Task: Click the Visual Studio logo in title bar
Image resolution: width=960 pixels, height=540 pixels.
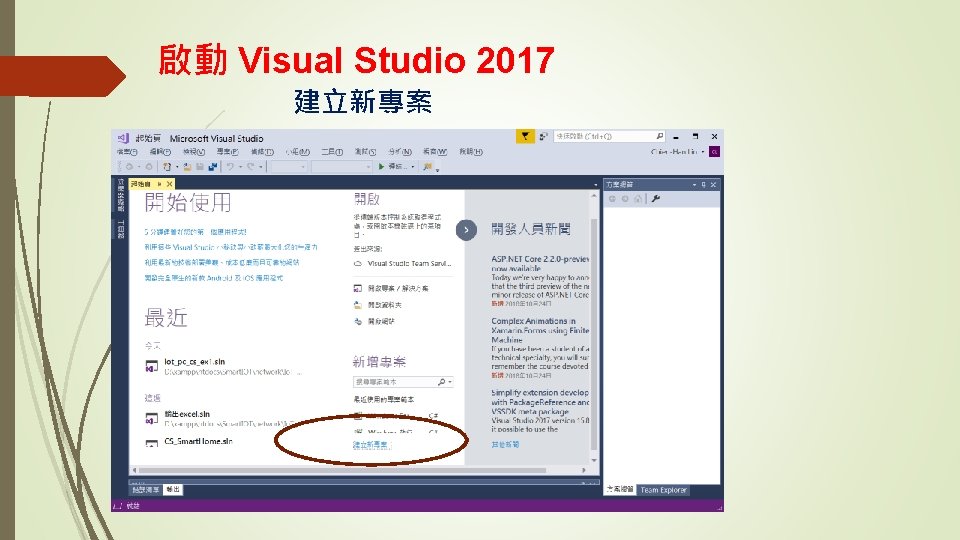Action: pos(123,138)
